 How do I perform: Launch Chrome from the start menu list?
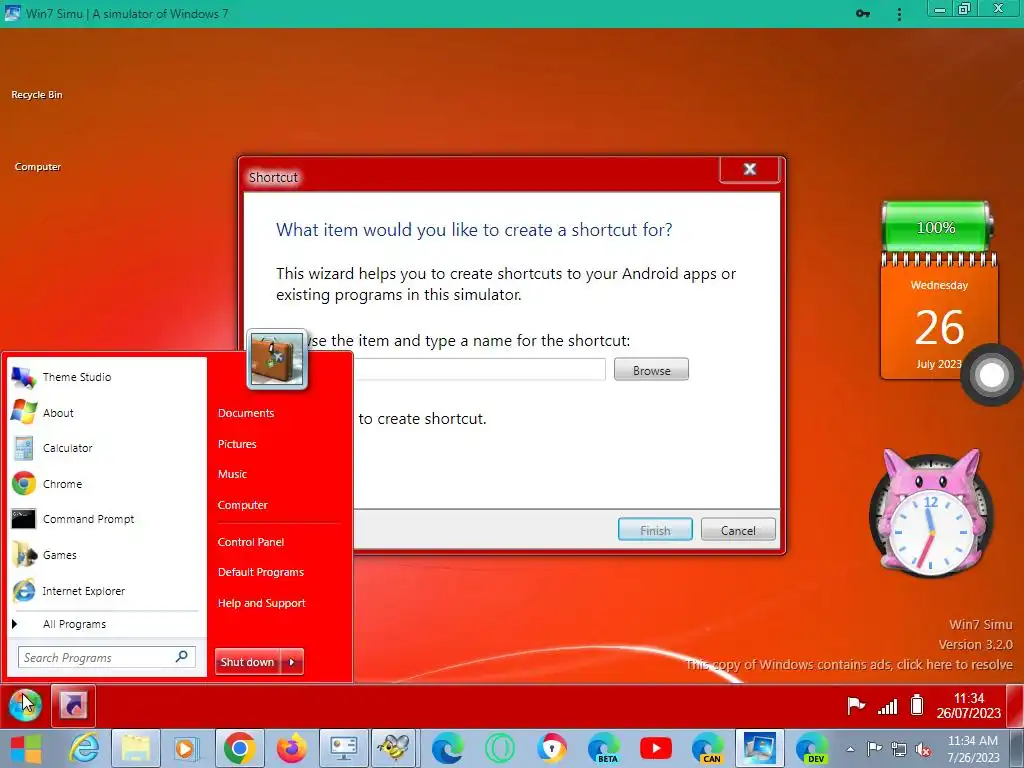[x=104, y=484]
